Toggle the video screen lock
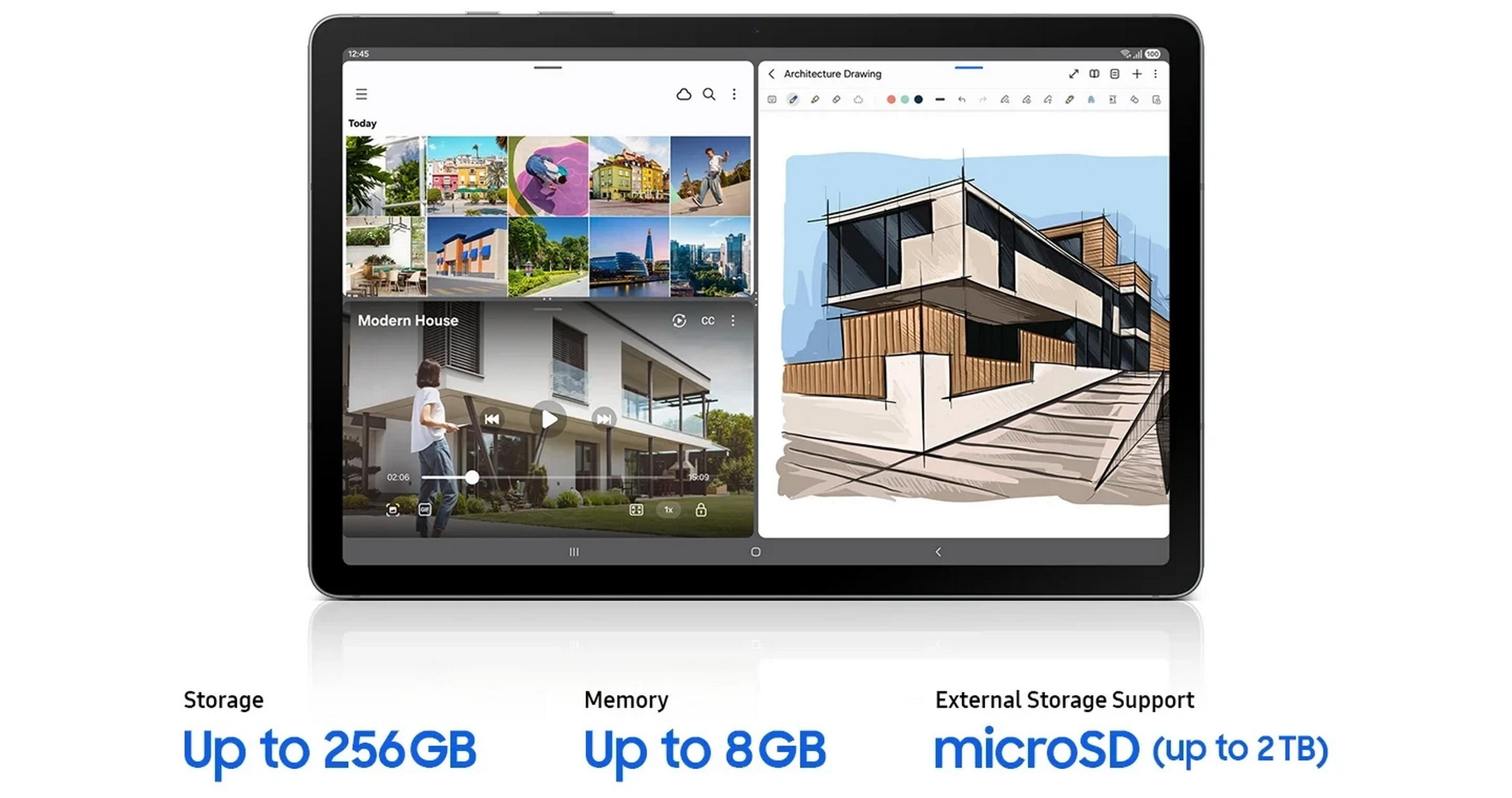This screenshot has width=1512, height=798. pos(701,510)
